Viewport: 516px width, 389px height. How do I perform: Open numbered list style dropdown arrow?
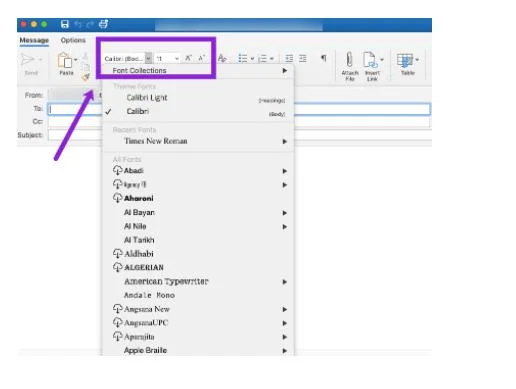(x=272, y=59)
